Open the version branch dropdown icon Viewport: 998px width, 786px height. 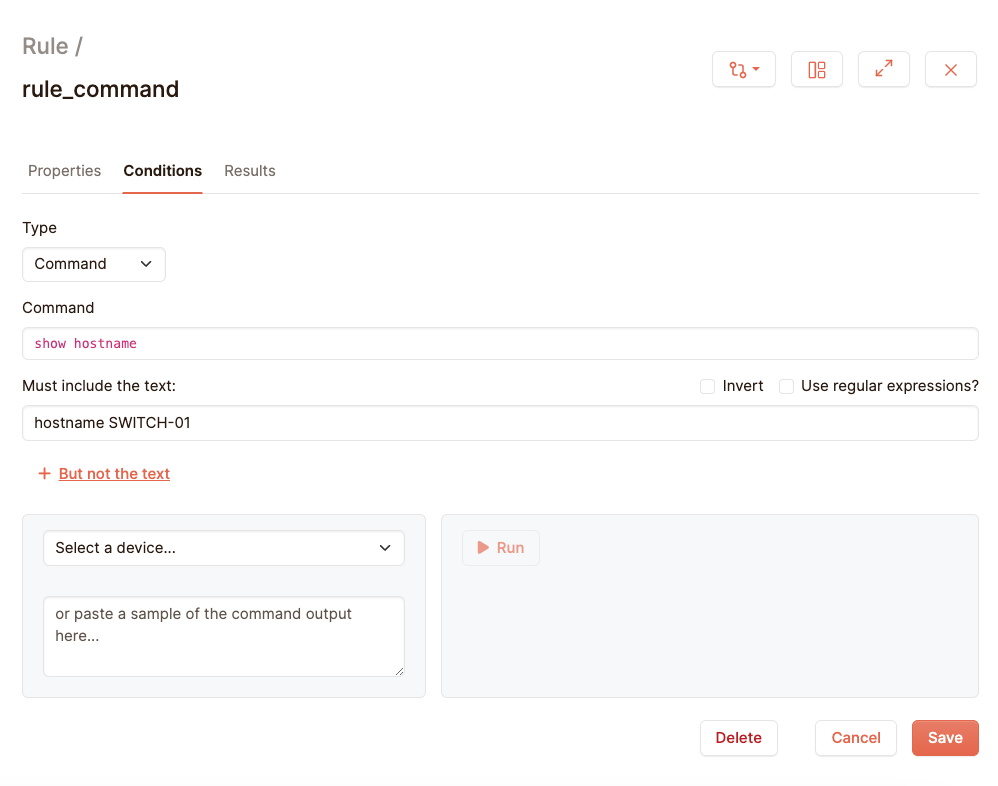pos(743,70)
